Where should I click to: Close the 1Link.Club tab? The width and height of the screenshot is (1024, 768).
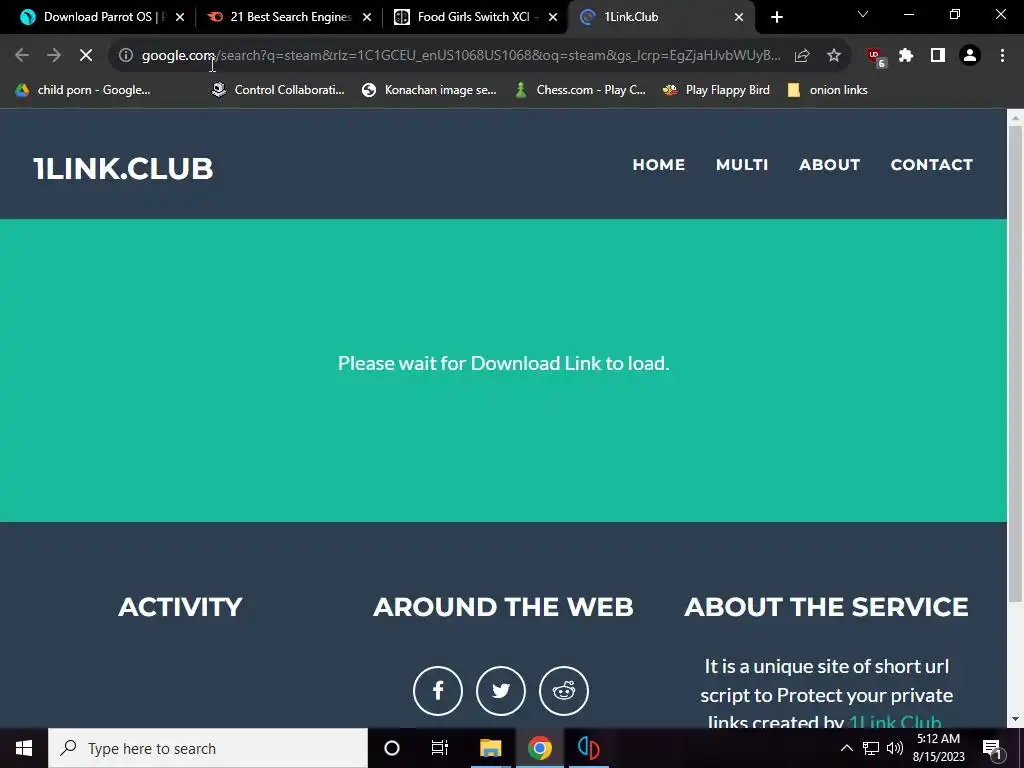pyautogui.click(x=739, y=17)
